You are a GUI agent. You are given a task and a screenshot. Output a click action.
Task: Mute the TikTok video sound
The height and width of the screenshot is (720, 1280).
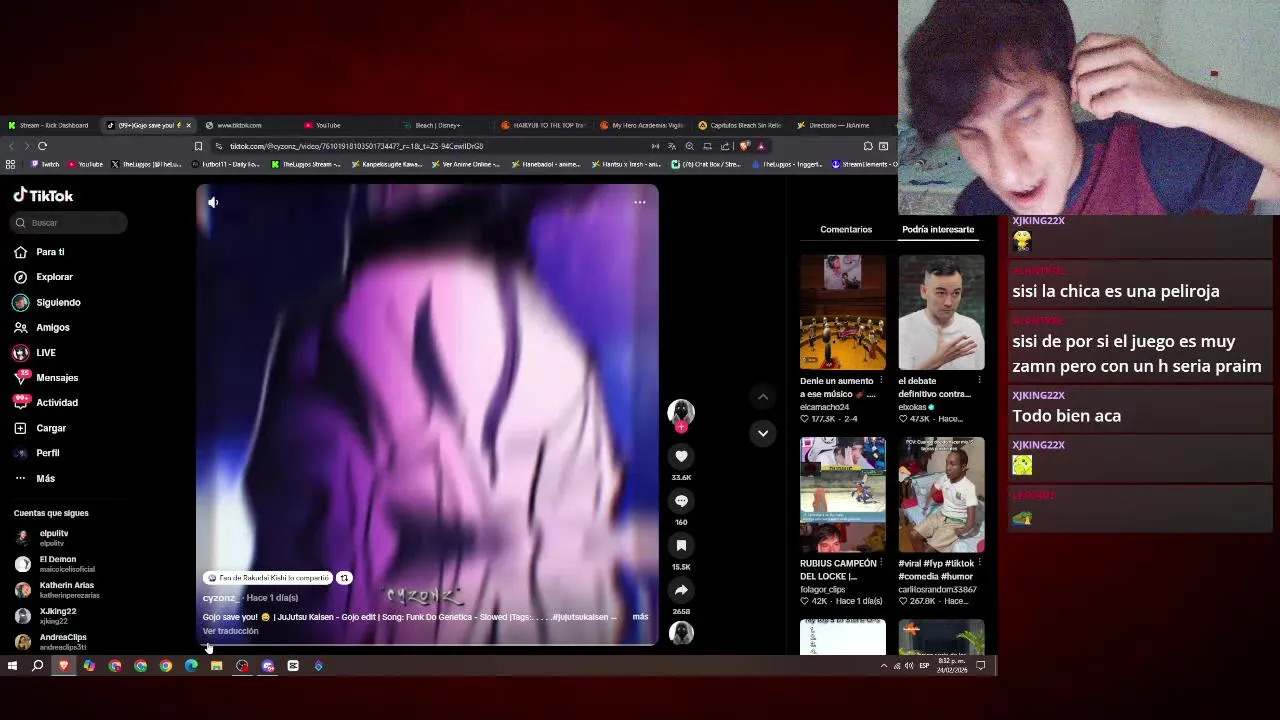tap(213, 202)
